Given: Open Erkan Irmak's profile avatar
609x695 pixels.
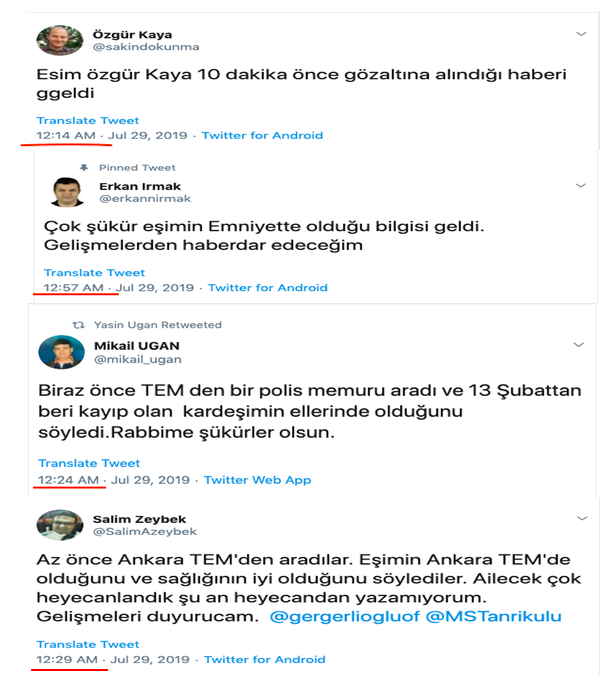Looking at the screenshot, I should [x=67, y=192].
